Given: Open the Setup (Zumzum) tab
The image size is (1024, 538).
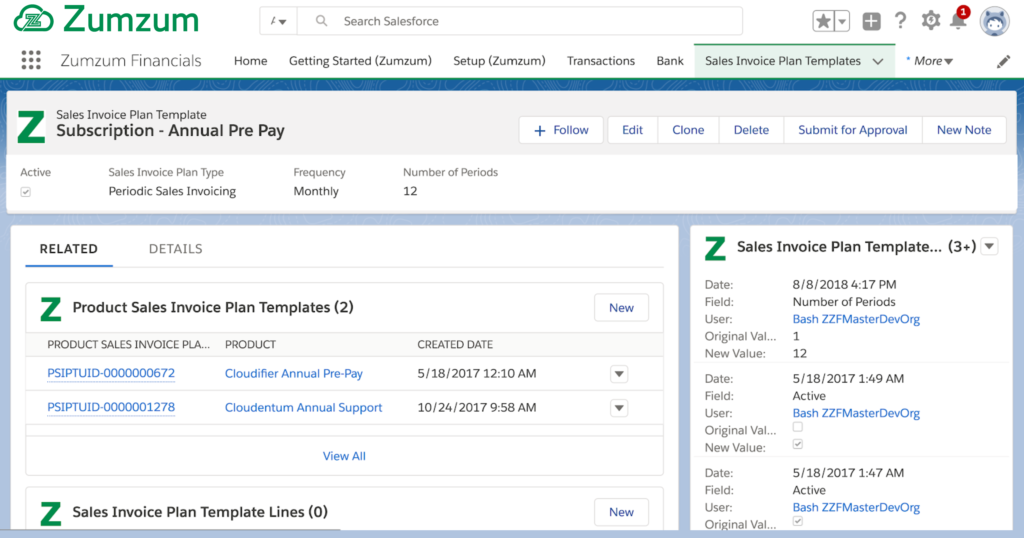Looking at the screenshot, I should point(499,61).
